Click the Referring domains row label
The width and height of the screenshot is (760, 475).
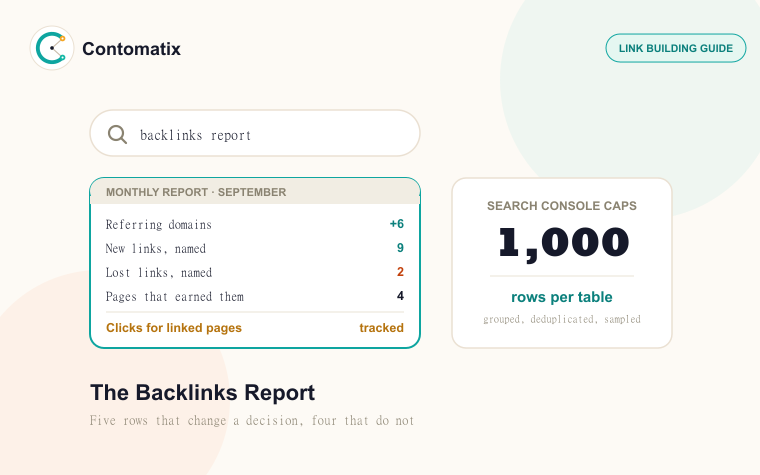[x=159, y=224]
